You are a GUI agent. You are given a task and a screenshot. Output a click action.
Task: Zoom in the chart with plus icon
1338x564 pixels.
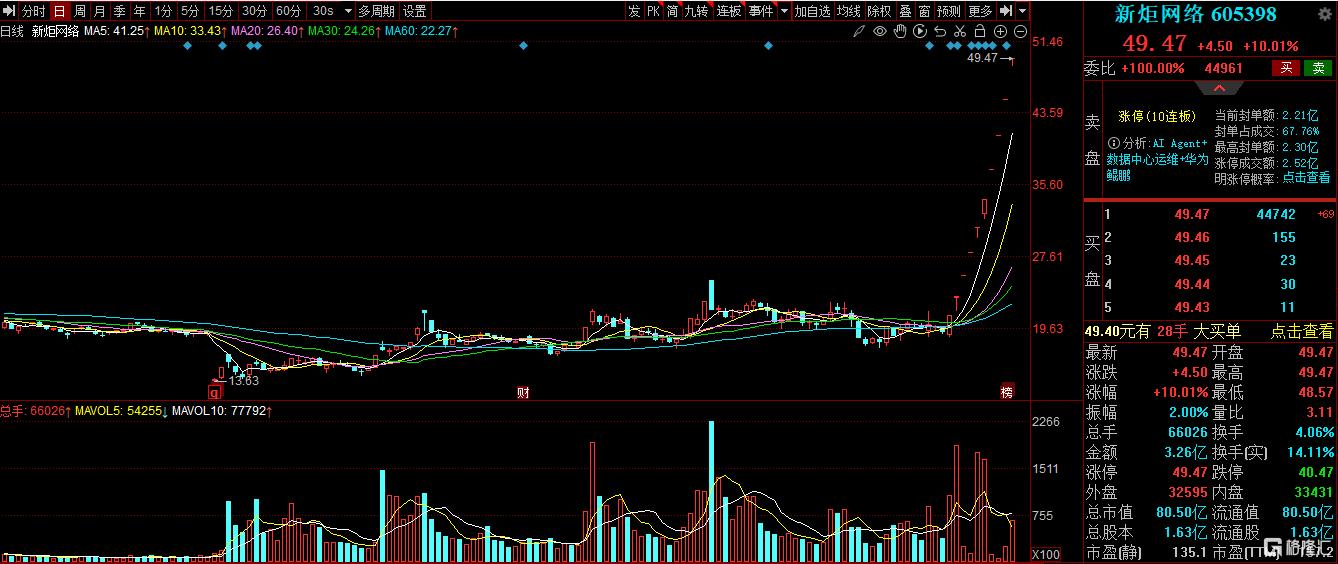(x=1001, y=31)
